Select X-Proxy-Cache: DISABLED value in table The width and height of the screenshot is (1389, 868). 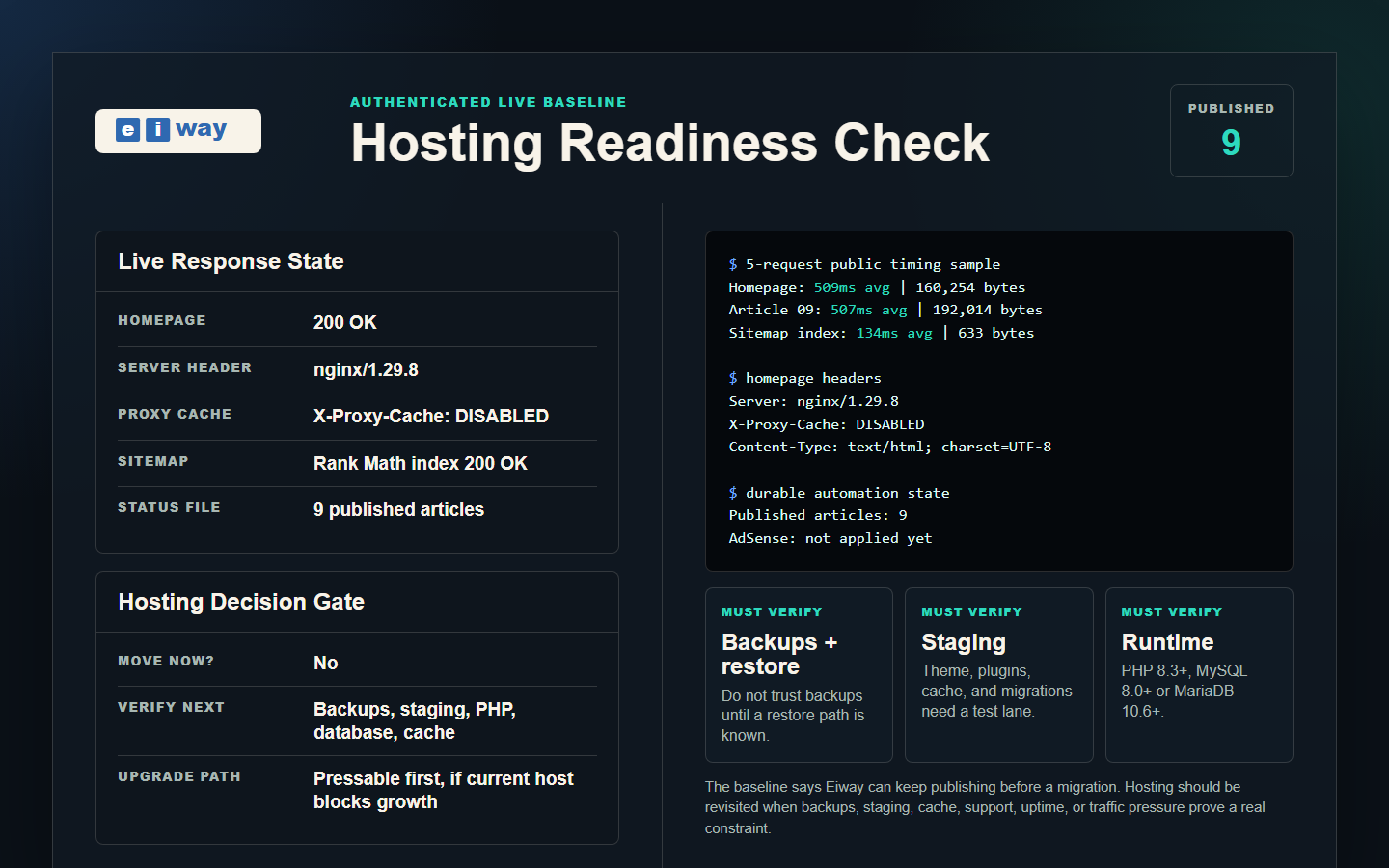click(x=431, y=416)
